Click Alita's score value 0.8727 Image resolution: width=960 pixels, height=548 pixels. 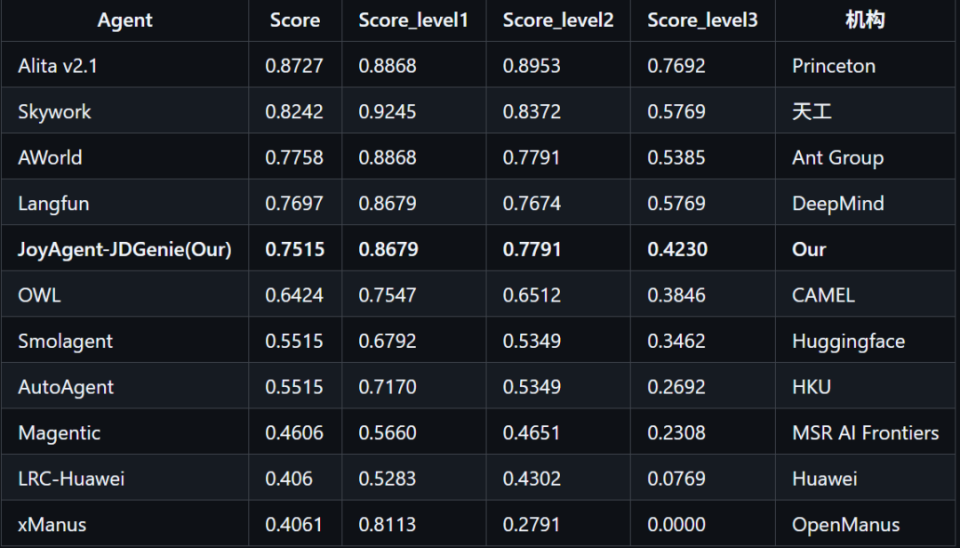click(294, 66)
